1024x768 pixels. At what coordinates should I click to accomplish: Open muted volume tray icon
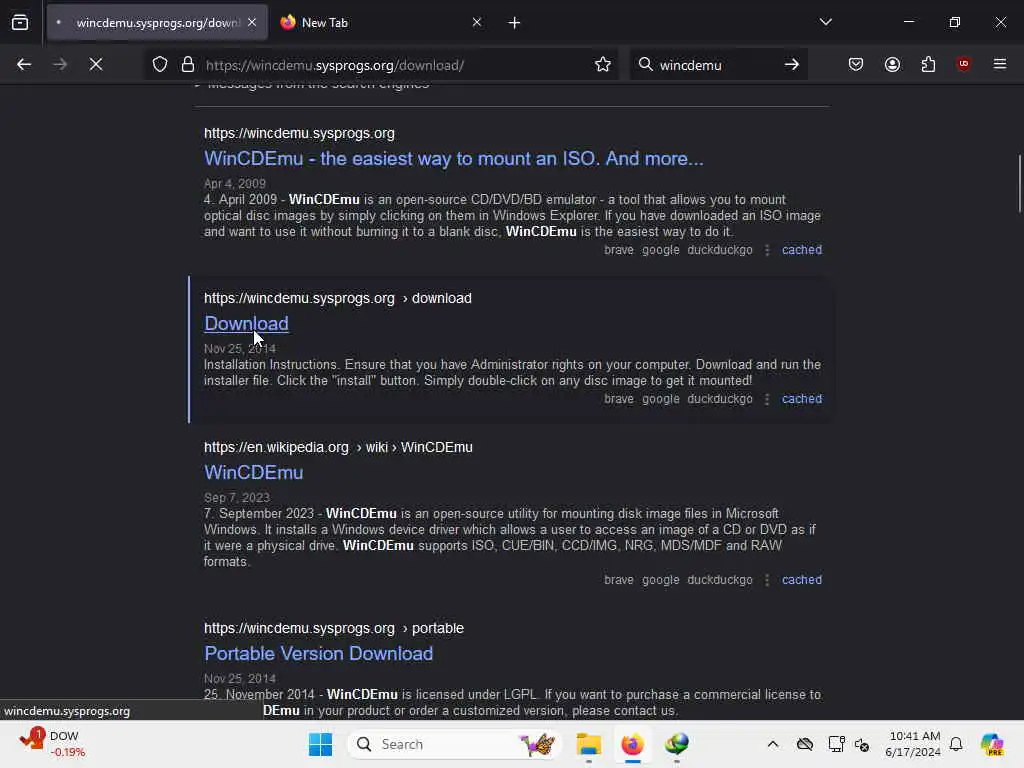click(x=862, y=744)
